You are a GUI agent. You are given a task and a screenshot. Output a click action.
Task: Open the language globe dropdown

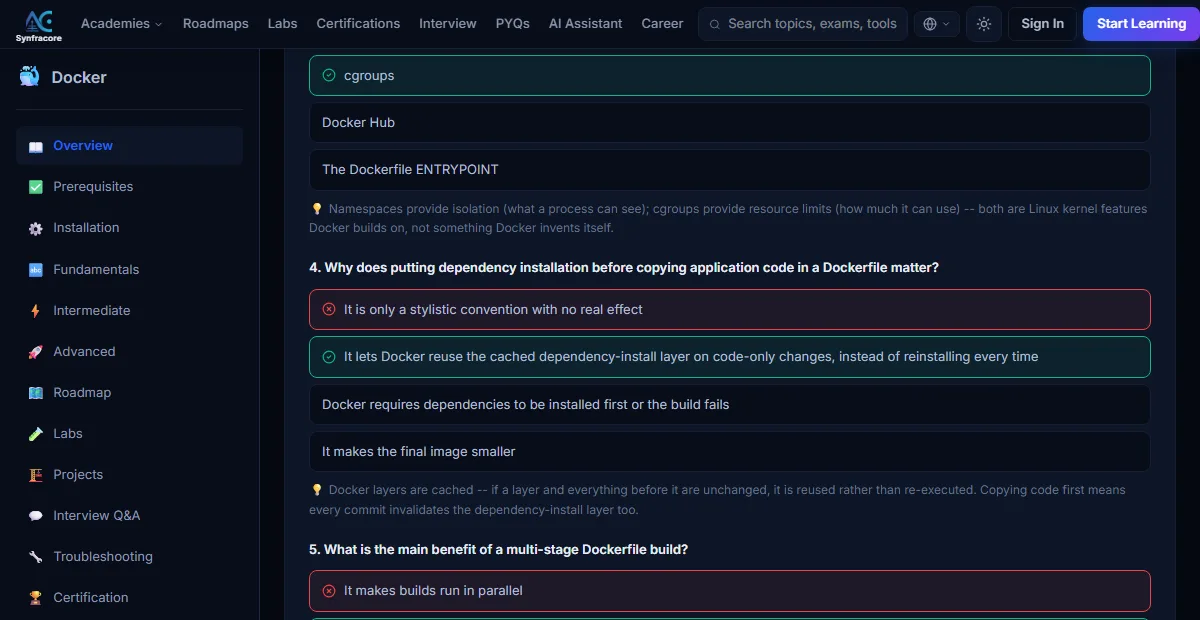pyautogui.click(x=937, y=24)
